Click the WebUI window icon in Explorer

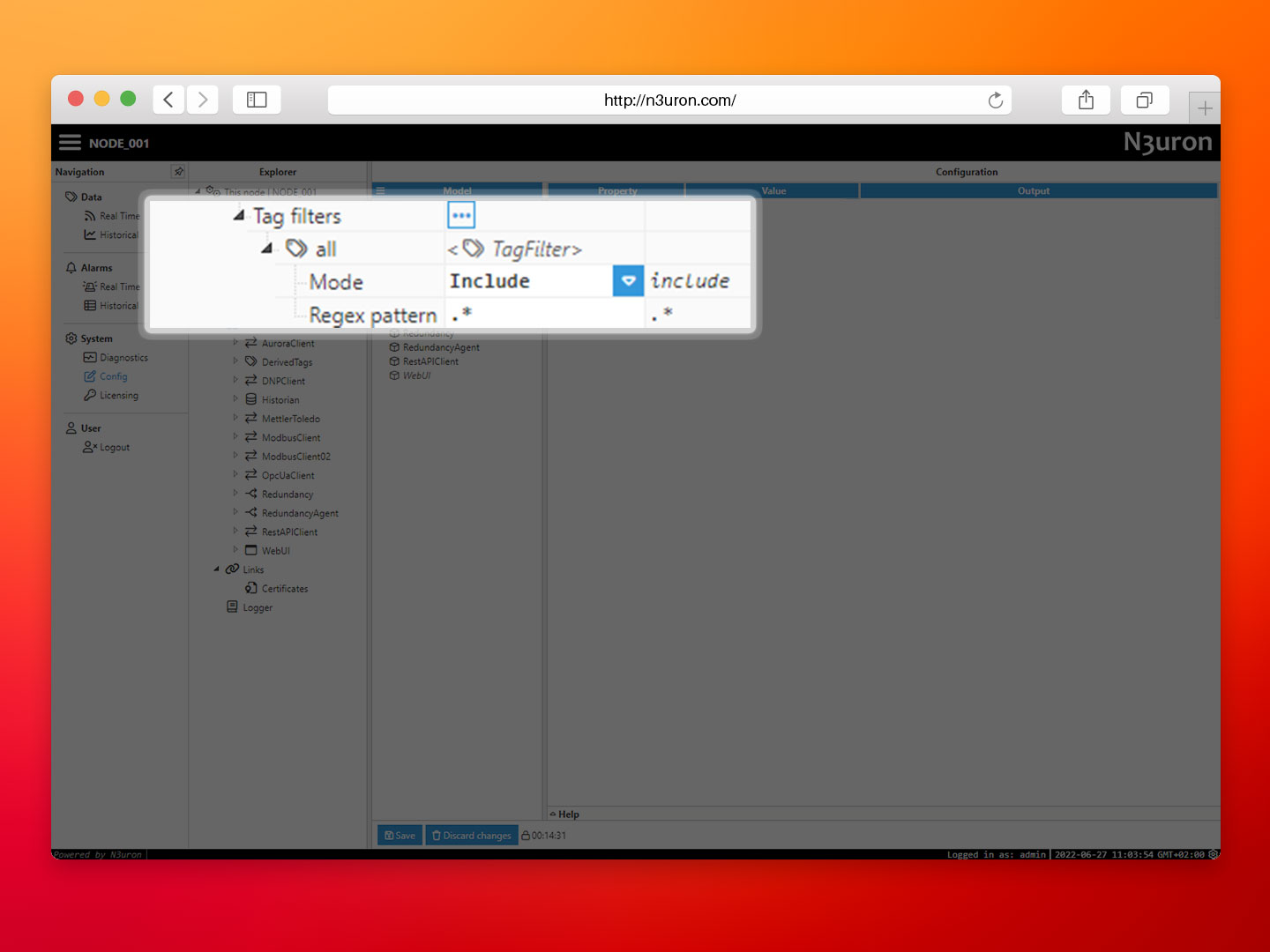pos(251,551)
